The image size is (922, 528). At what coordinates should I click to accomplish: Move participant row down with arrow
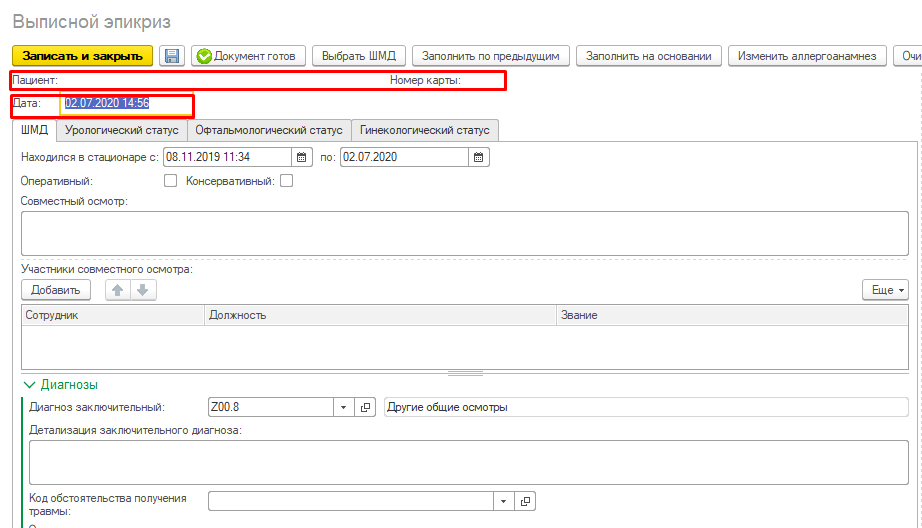click(x=142, y=290)
